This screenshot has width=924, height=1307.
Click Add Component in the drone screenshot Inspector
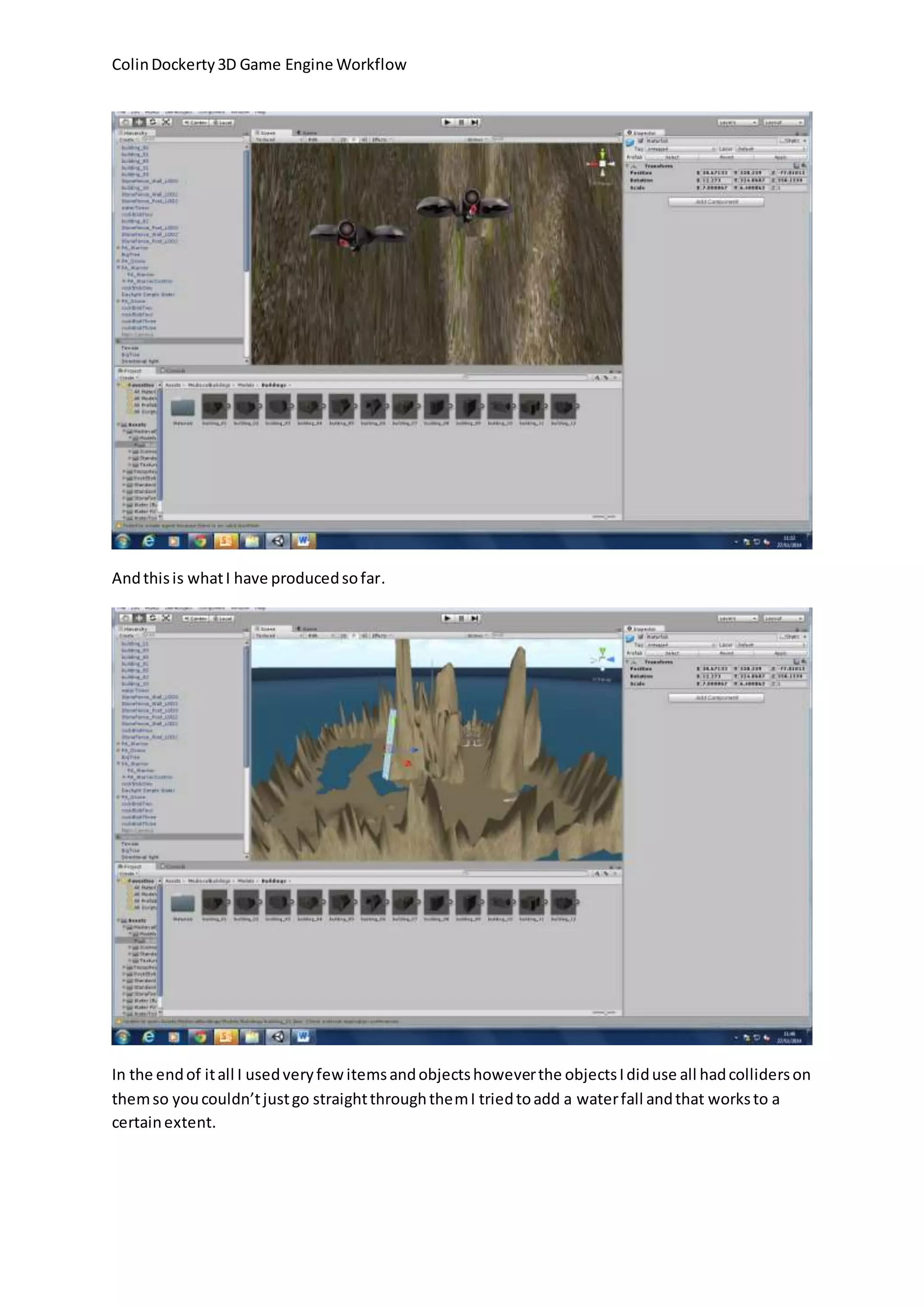point(716,202)
